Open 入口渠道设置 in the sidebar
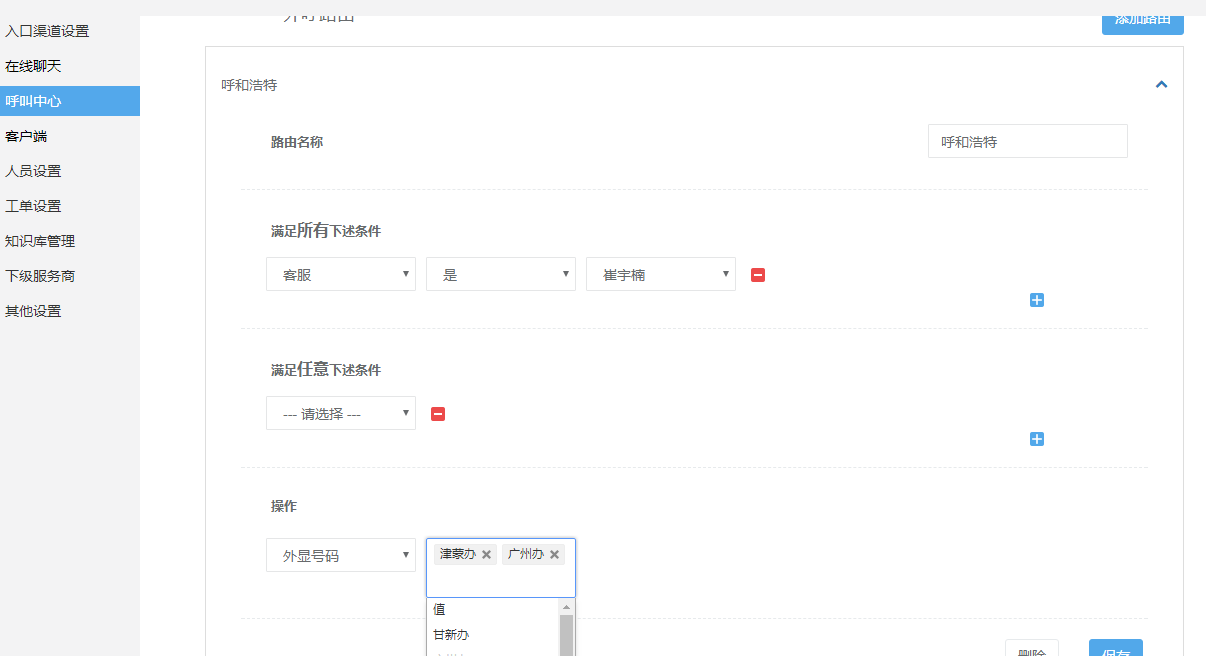 47,31
